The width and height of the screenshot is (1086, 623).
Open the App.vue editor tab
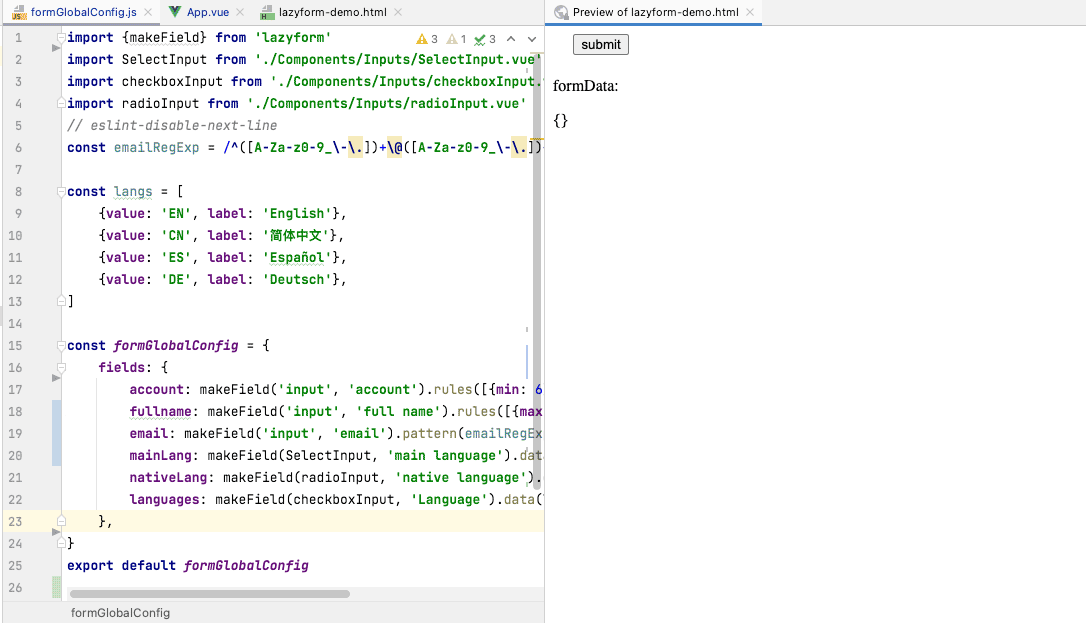click(x=207, y=12)
